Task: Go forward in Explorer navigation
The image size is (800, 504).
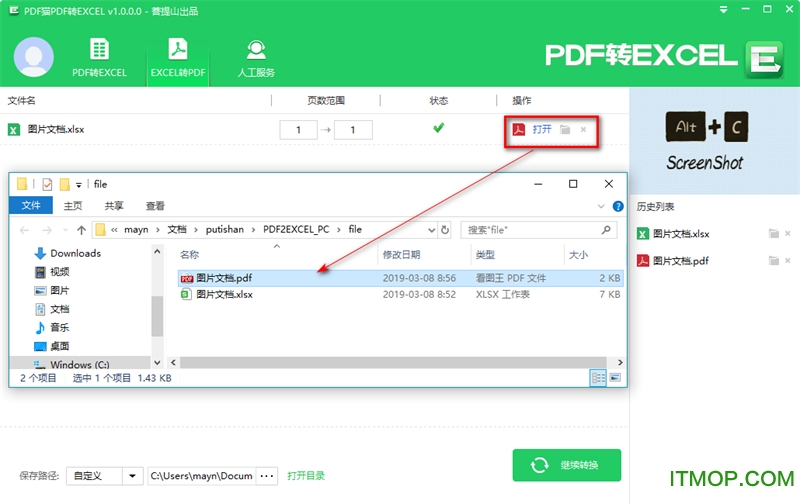Action: click(47, 230)
